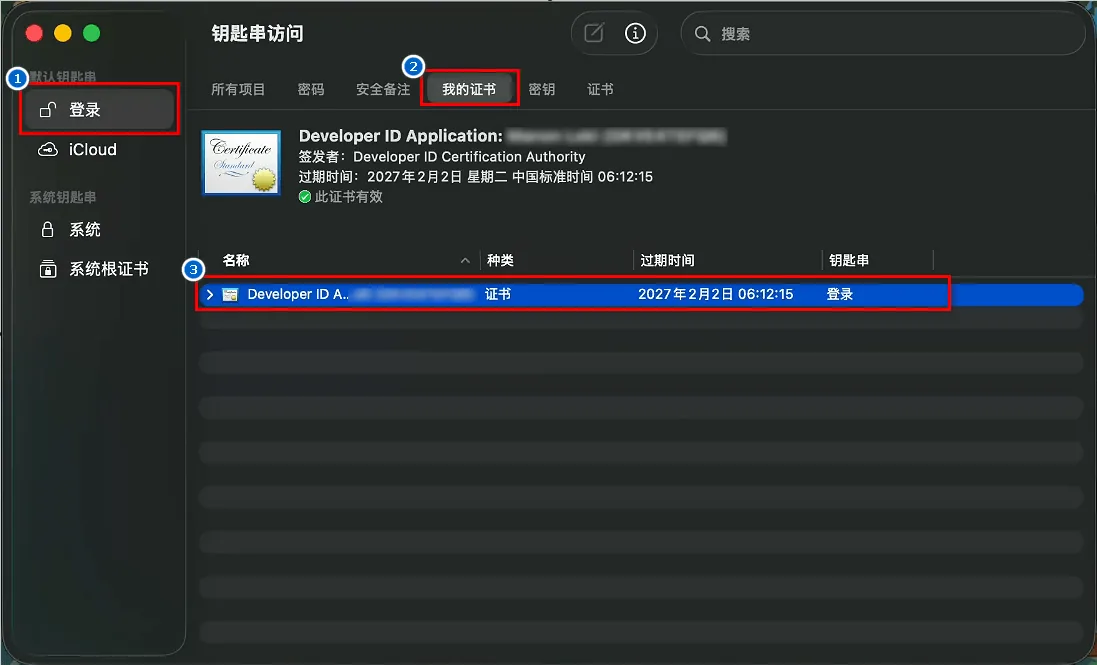Select the 系统根证书 keychain
The width and height of the screenshot is (1097, 665).
tap(99, 269)
